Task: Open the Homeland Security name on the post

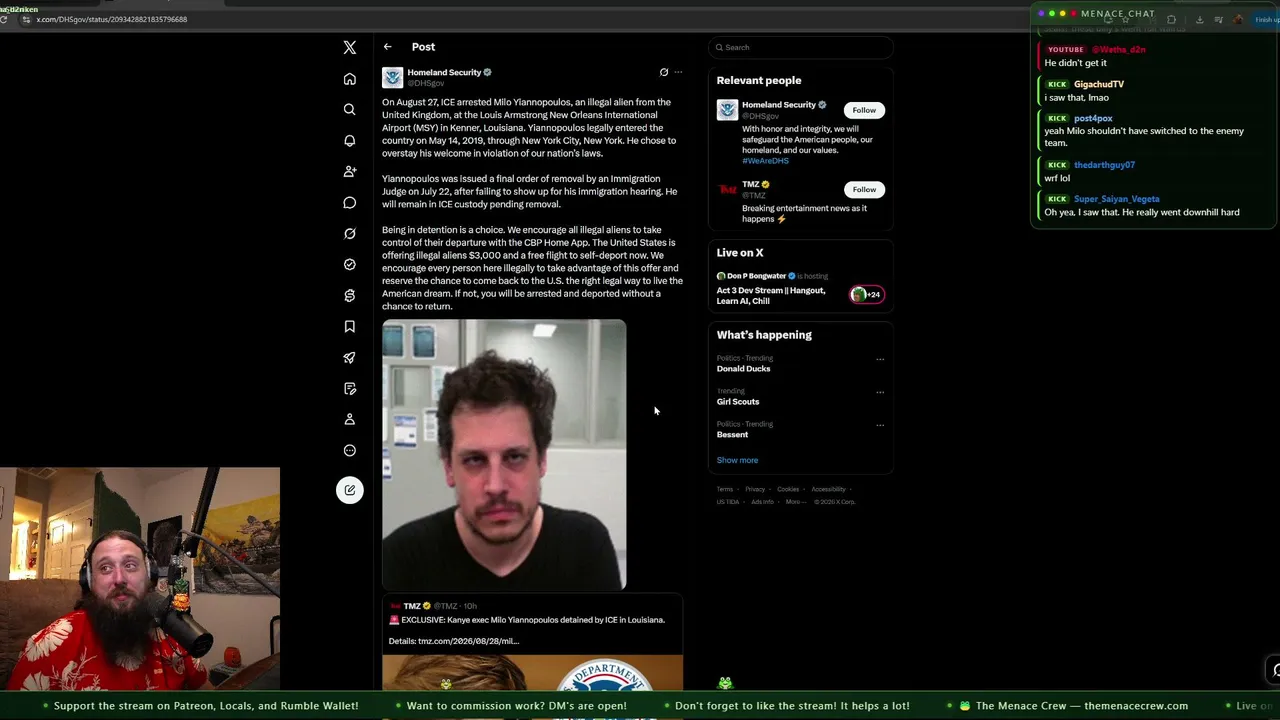Action: [x=444, y=72]
